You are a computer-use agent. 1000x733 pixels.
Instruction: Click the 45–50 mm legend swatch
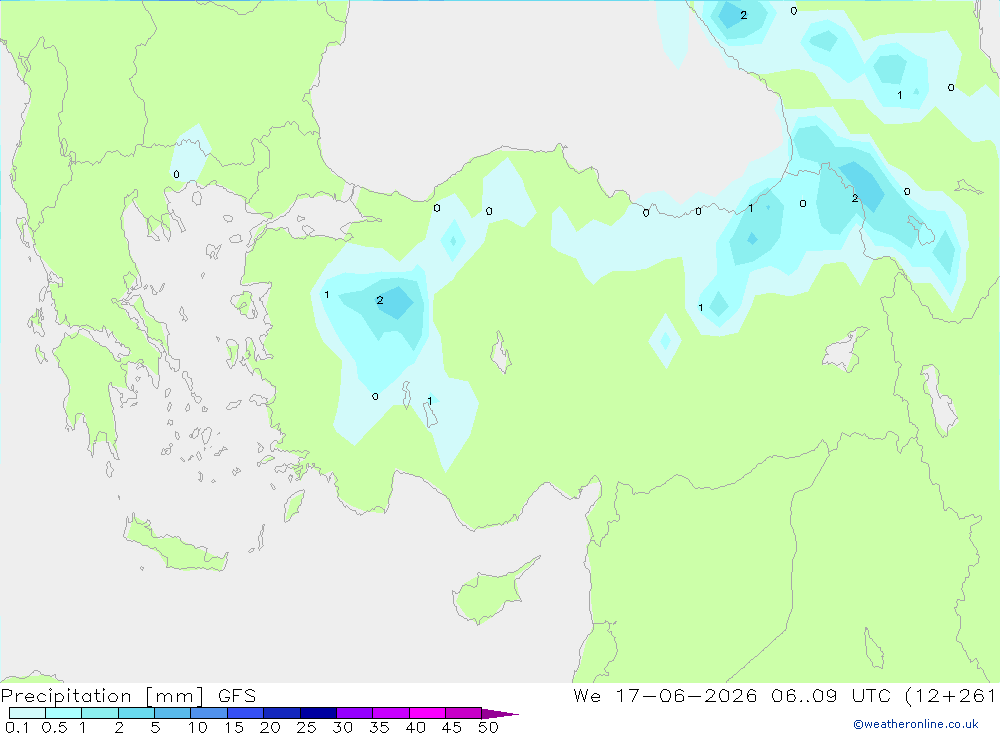[464, 713]
